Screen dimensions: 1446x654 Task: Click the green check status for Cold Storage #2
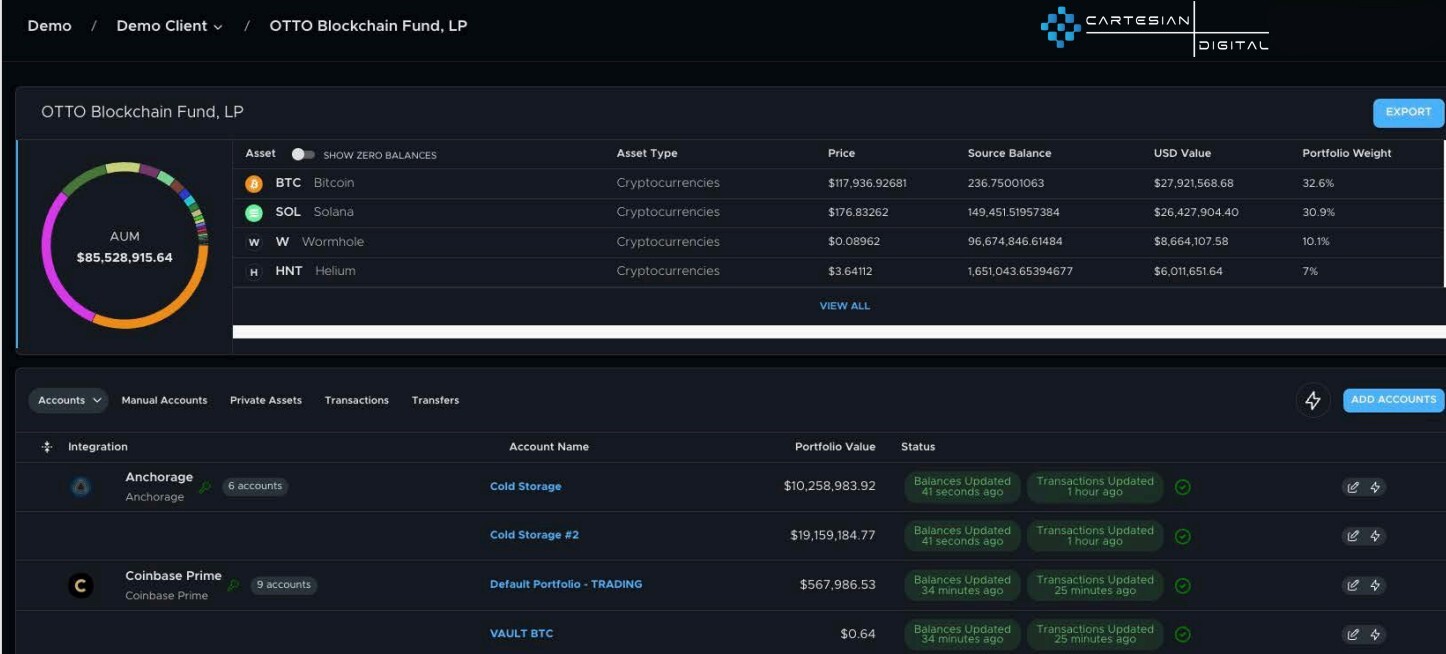point(1182,536)
